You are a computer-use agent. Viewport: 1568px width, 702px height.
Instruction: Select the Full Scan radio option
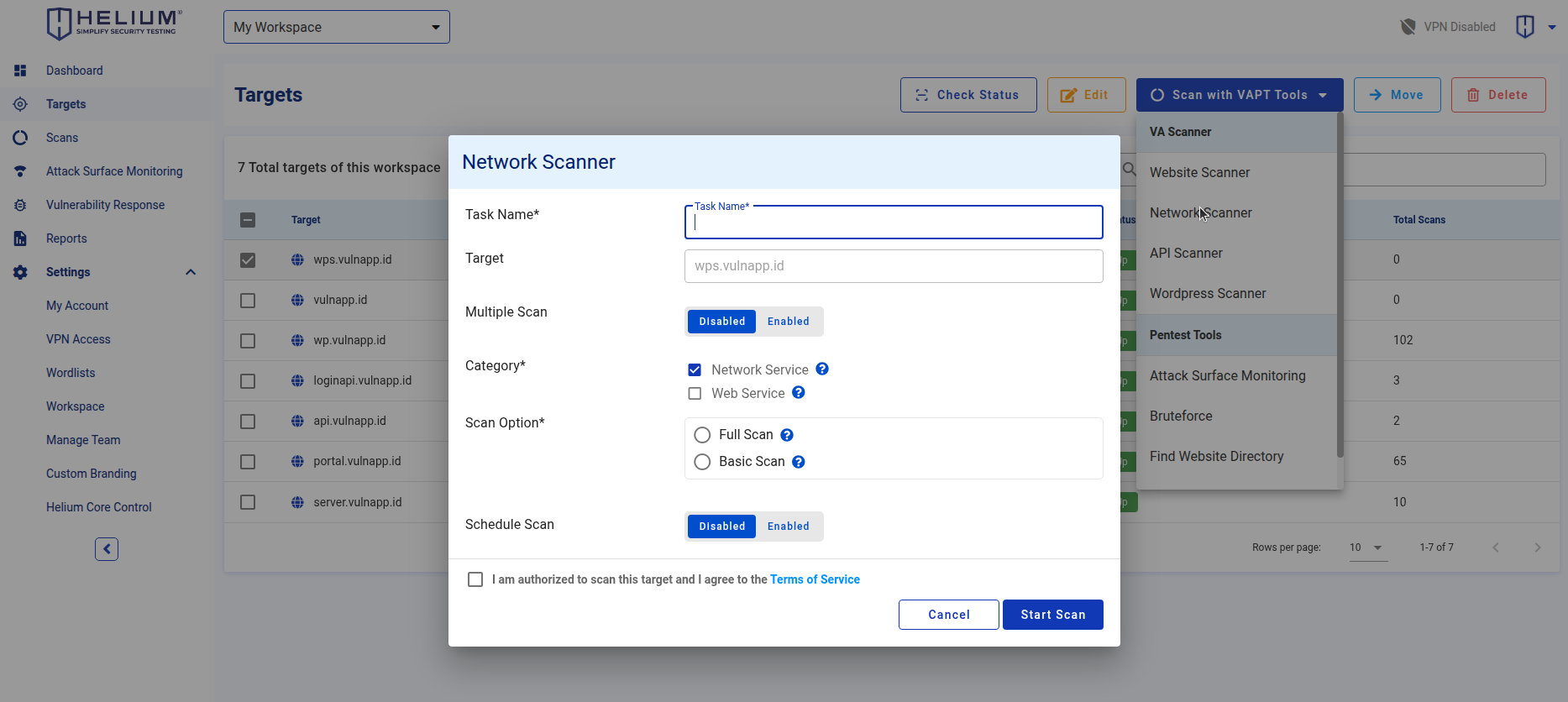coord(702,435)
